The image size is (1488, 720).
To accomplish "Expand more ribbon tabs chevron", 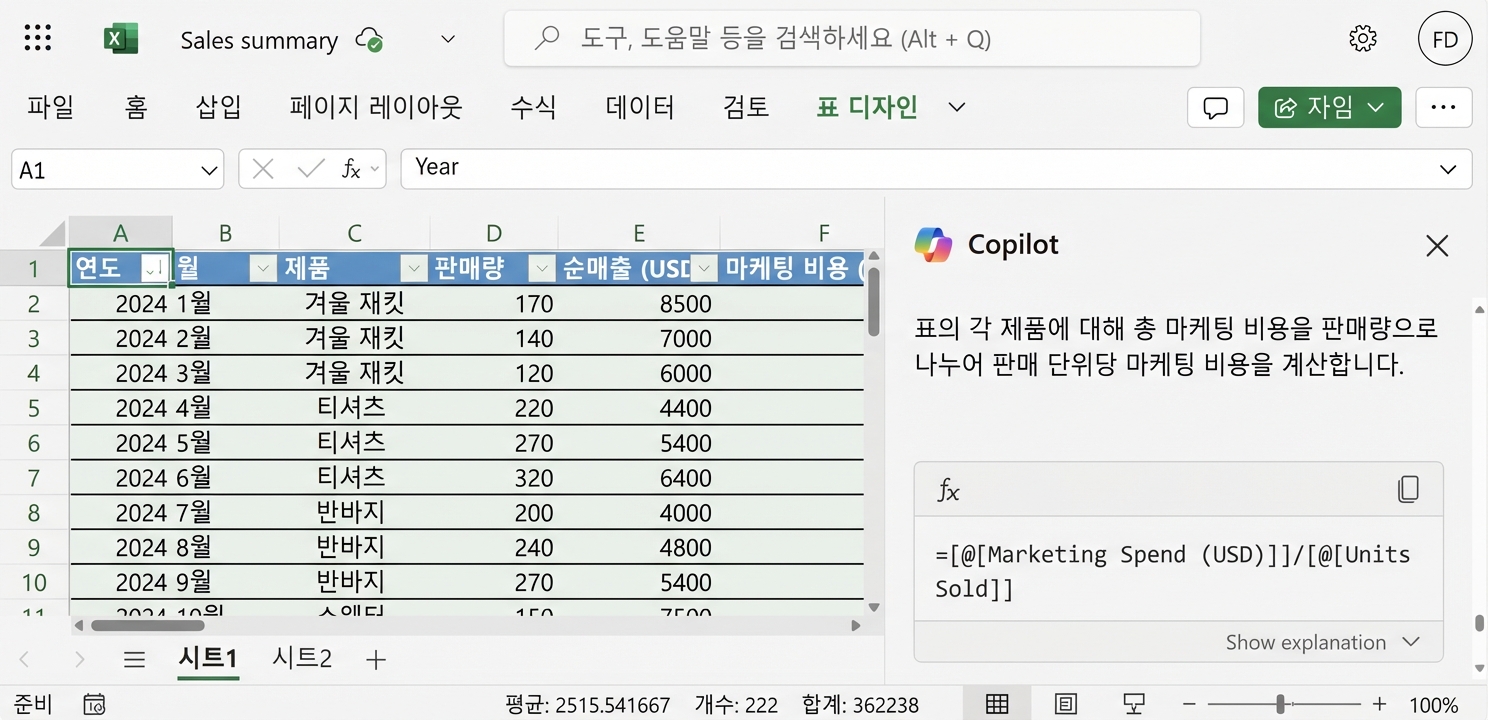I will (957, 107).
